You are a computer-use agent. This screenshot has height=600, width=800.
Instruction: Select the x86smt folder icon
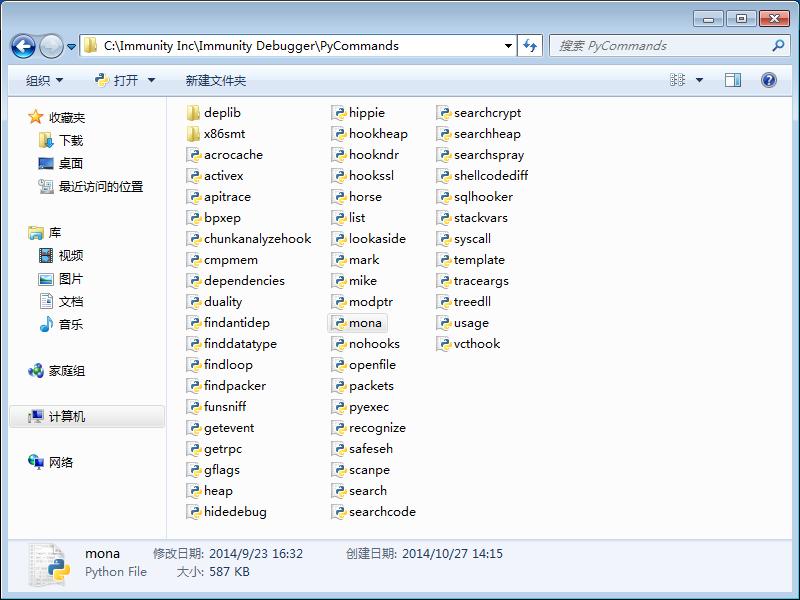tap(193, 134)
